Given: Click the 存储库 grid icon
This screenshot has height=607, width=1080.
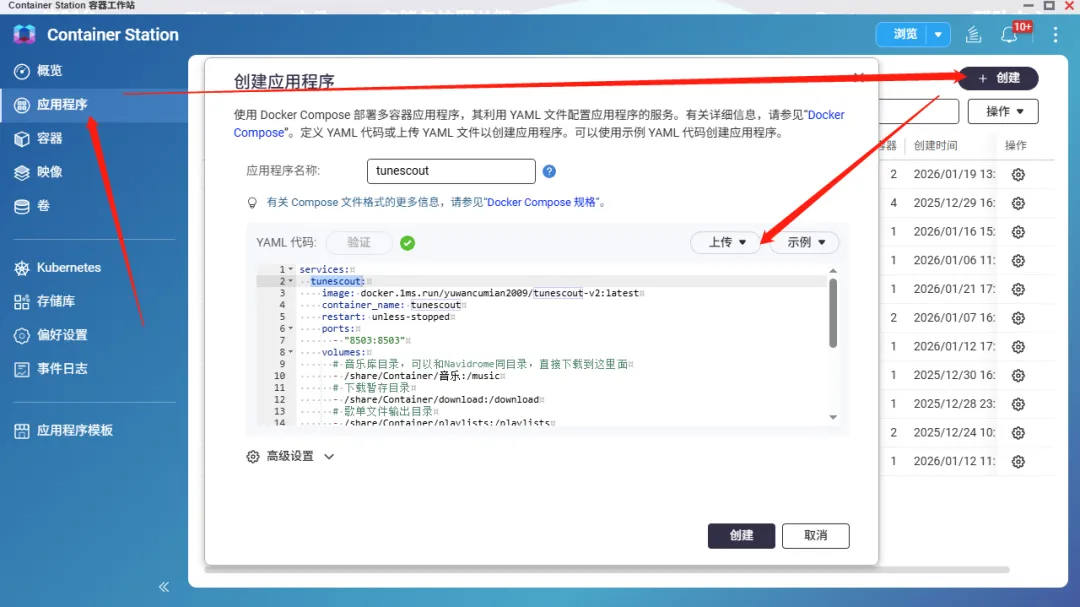Looking at the screenshot, I should pos(22,302).
